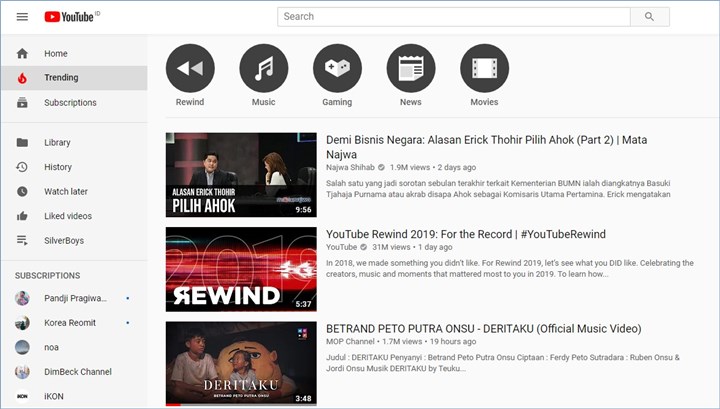This screenshot has height=409, width=720.
Task: Open the Gaming category circle icon
Action: (x=337, y=68)
